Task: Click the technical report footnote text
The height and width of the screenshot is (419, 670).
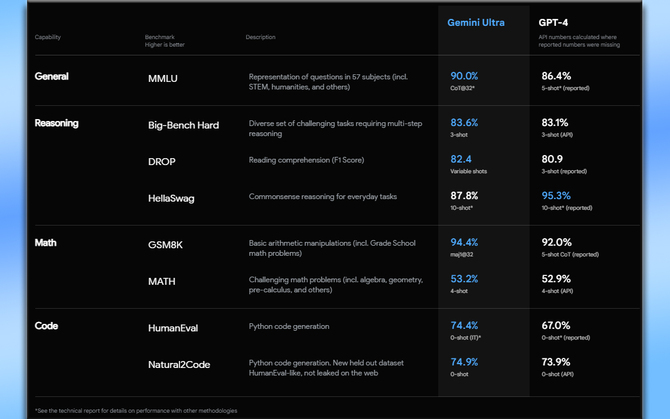Action: point(136,411)
